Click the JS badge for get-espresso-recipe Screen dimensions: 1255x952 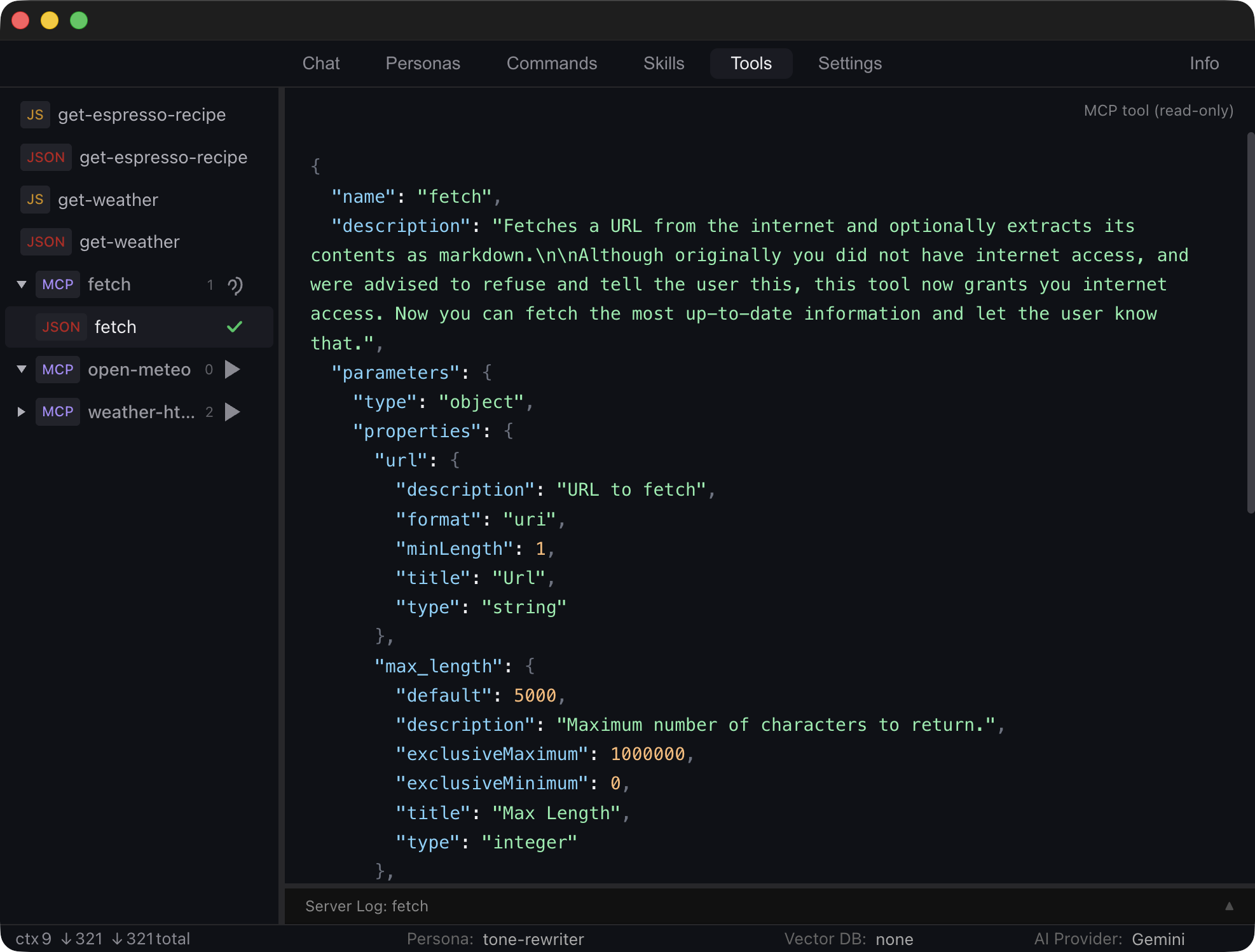(35, 115)
